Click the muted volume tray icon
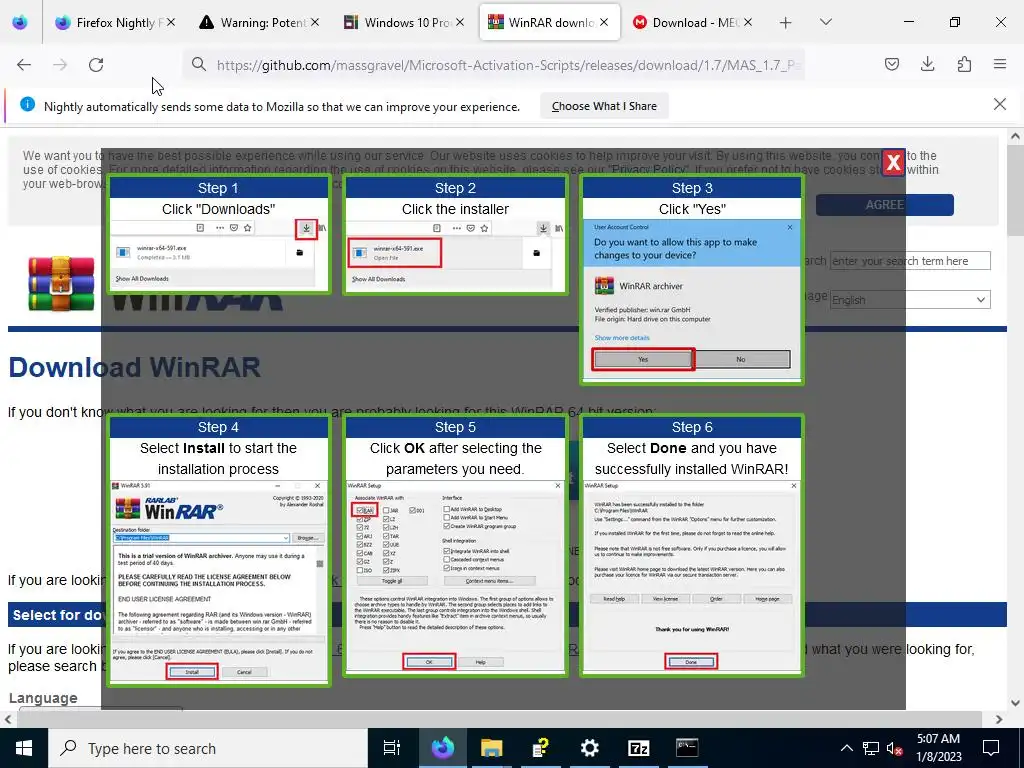 coord(895,748)
